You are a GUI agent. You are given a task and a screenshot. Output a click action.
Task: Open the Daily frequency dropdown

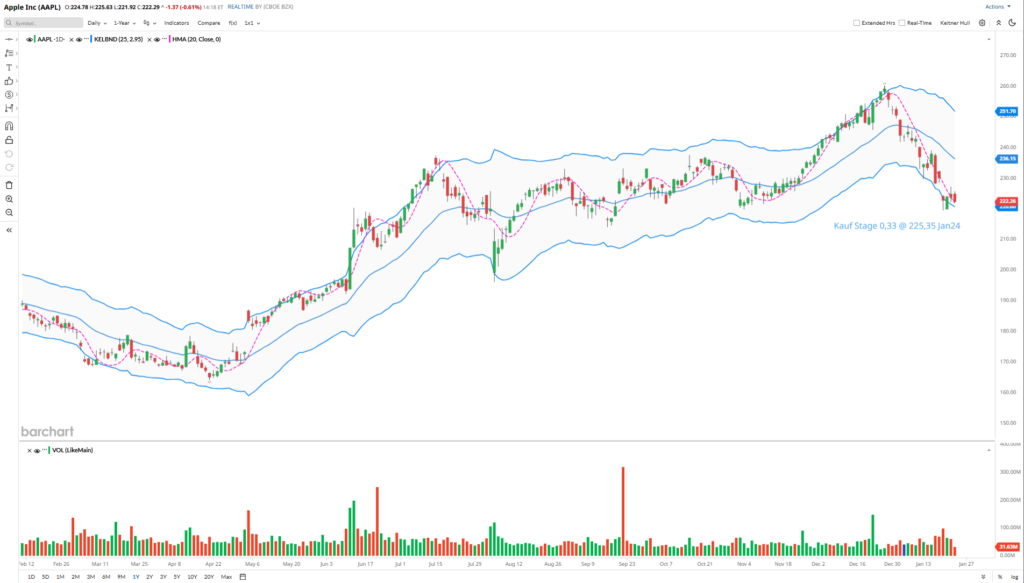pos(96,22)
